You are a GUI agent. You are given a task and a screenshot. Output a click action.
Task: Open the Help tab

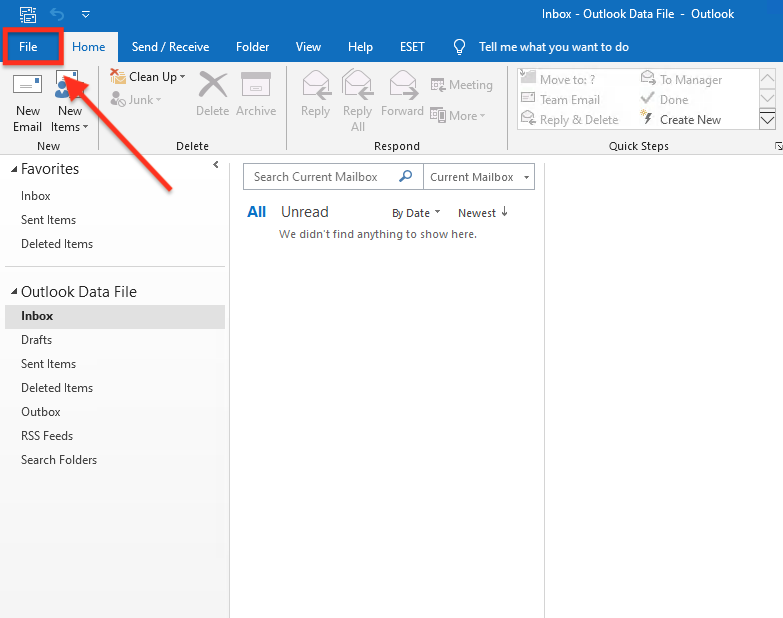click(360, 47)
